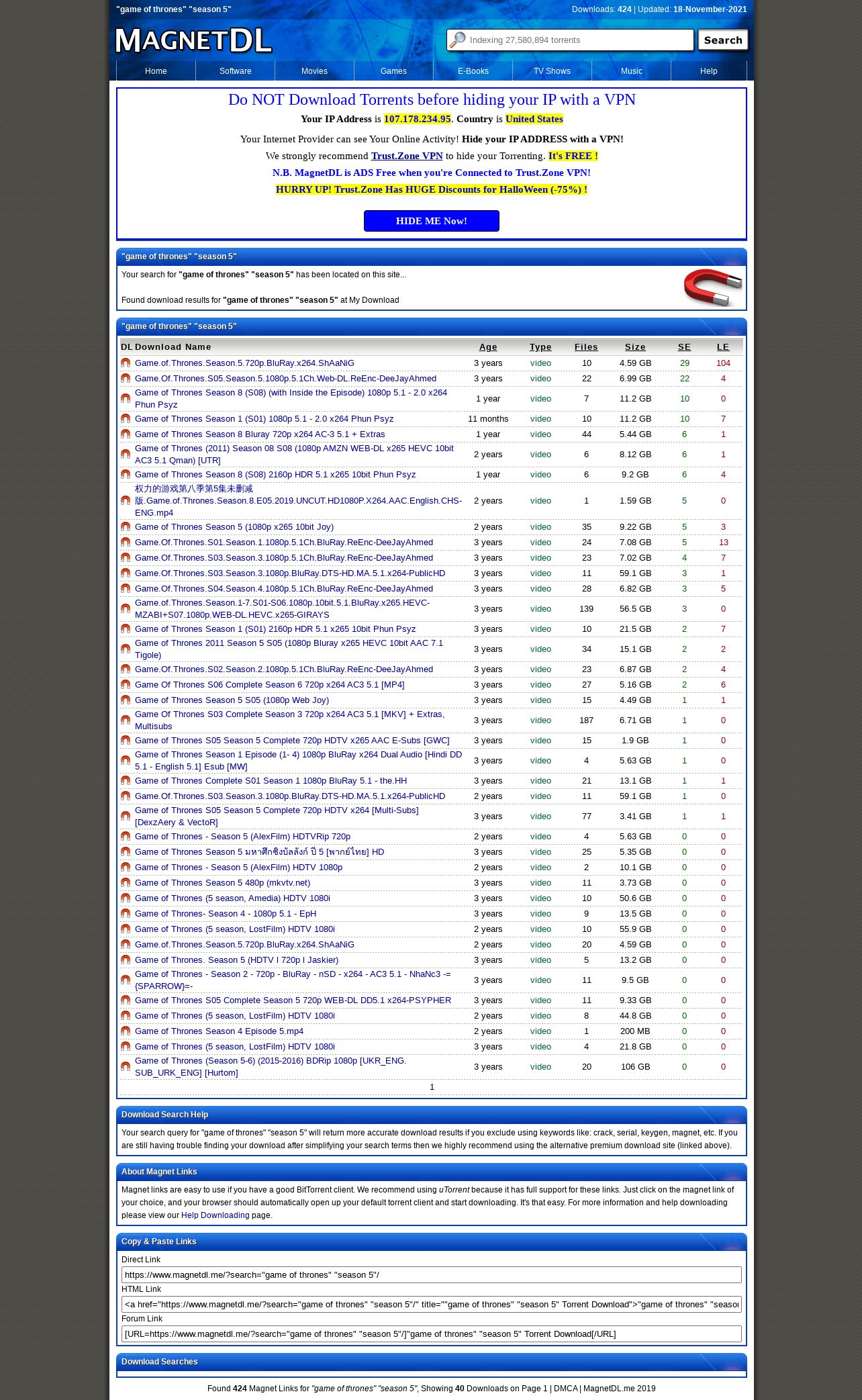Open the Software category
The height and width of the screenshot is (1400, 862).
coord(236,71)
